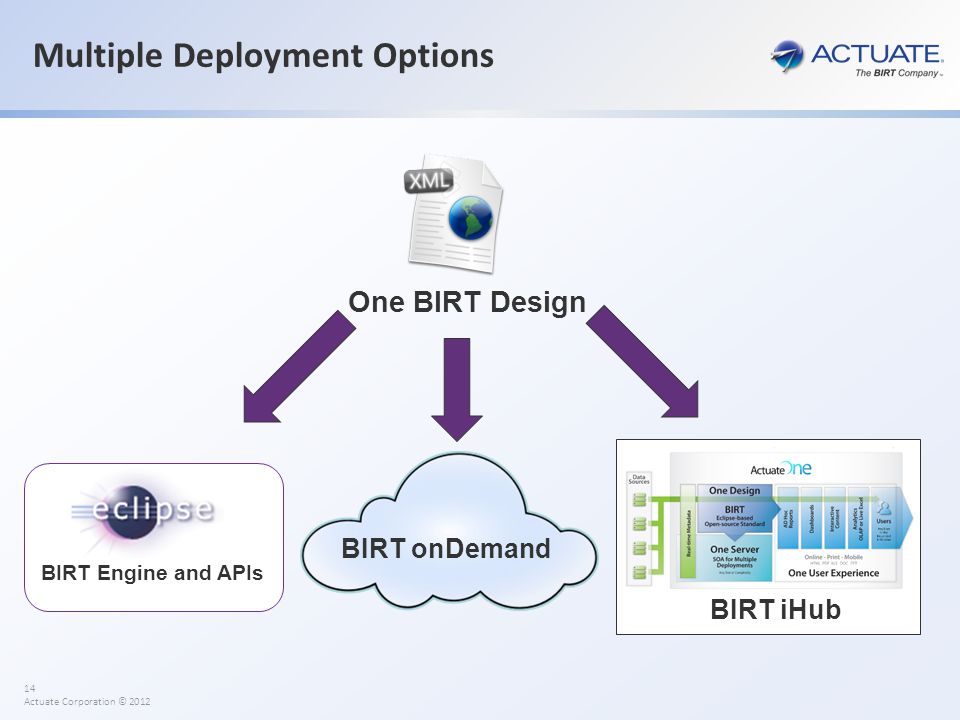Click the 'Ad Hoc Reports' column
Viewport: 960px width, 720px height.
tap(788, 518)
